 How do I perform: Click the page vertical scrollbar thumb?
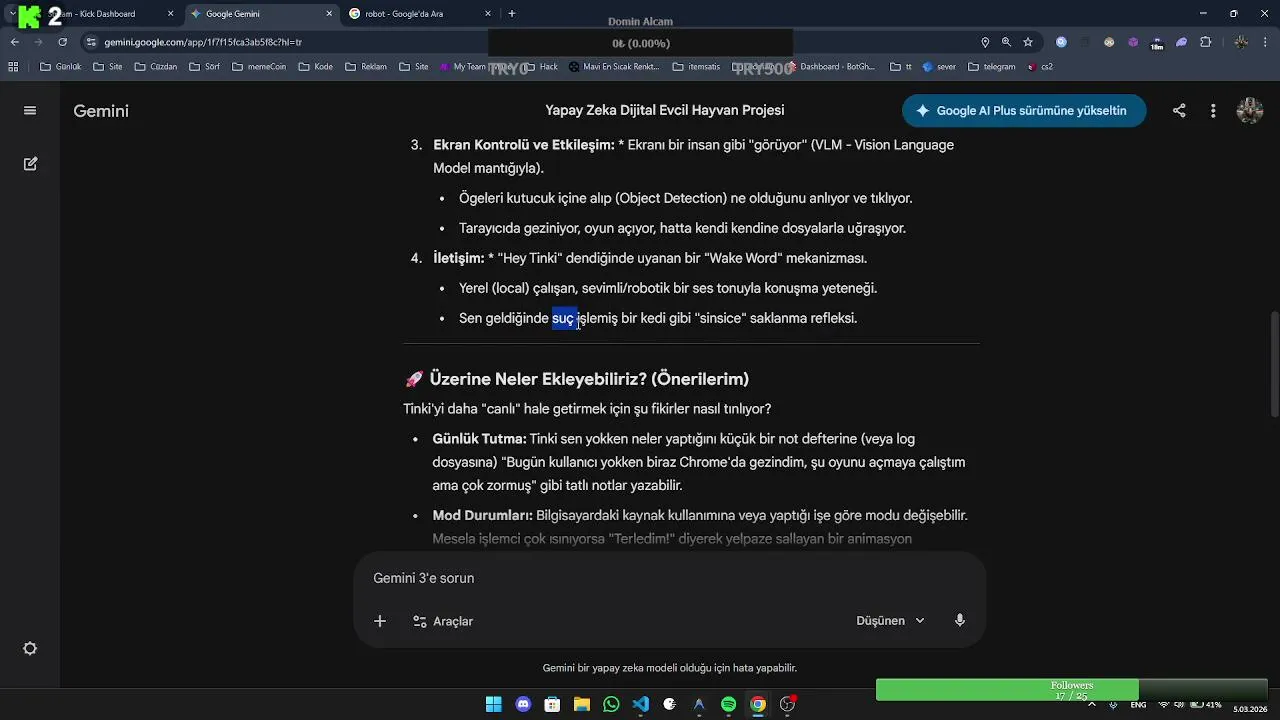[1274, 365]
